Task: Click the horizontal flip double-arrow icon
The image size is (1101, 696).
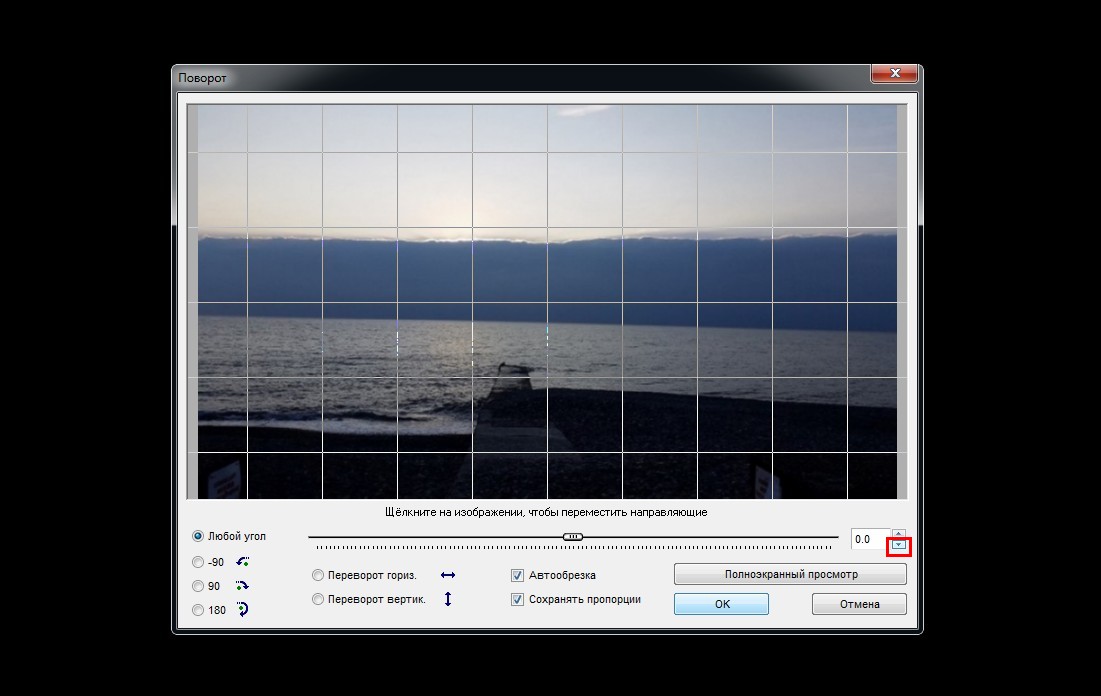Action: click(448, 576)
